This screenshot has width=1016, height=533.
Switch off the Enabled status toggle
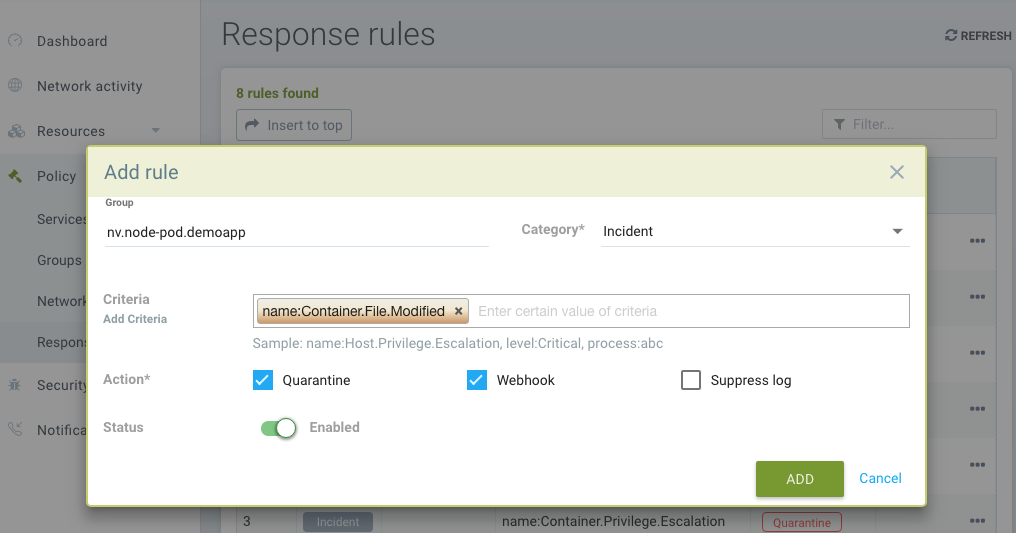click(x=279, y=427)
